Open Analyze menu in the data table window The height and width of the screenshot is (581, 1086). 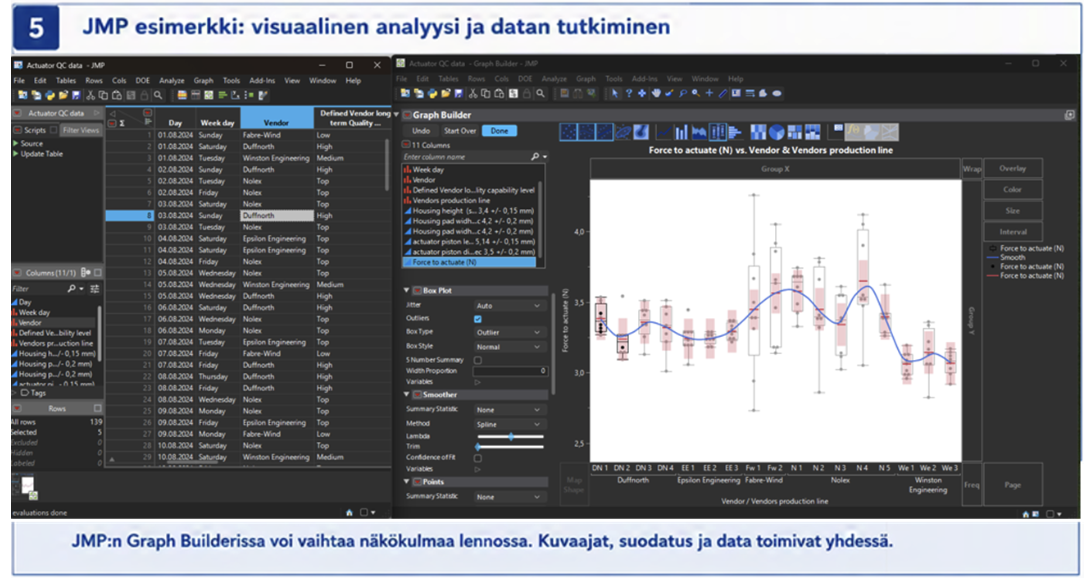pyautogui.click(x=171, y=80)
